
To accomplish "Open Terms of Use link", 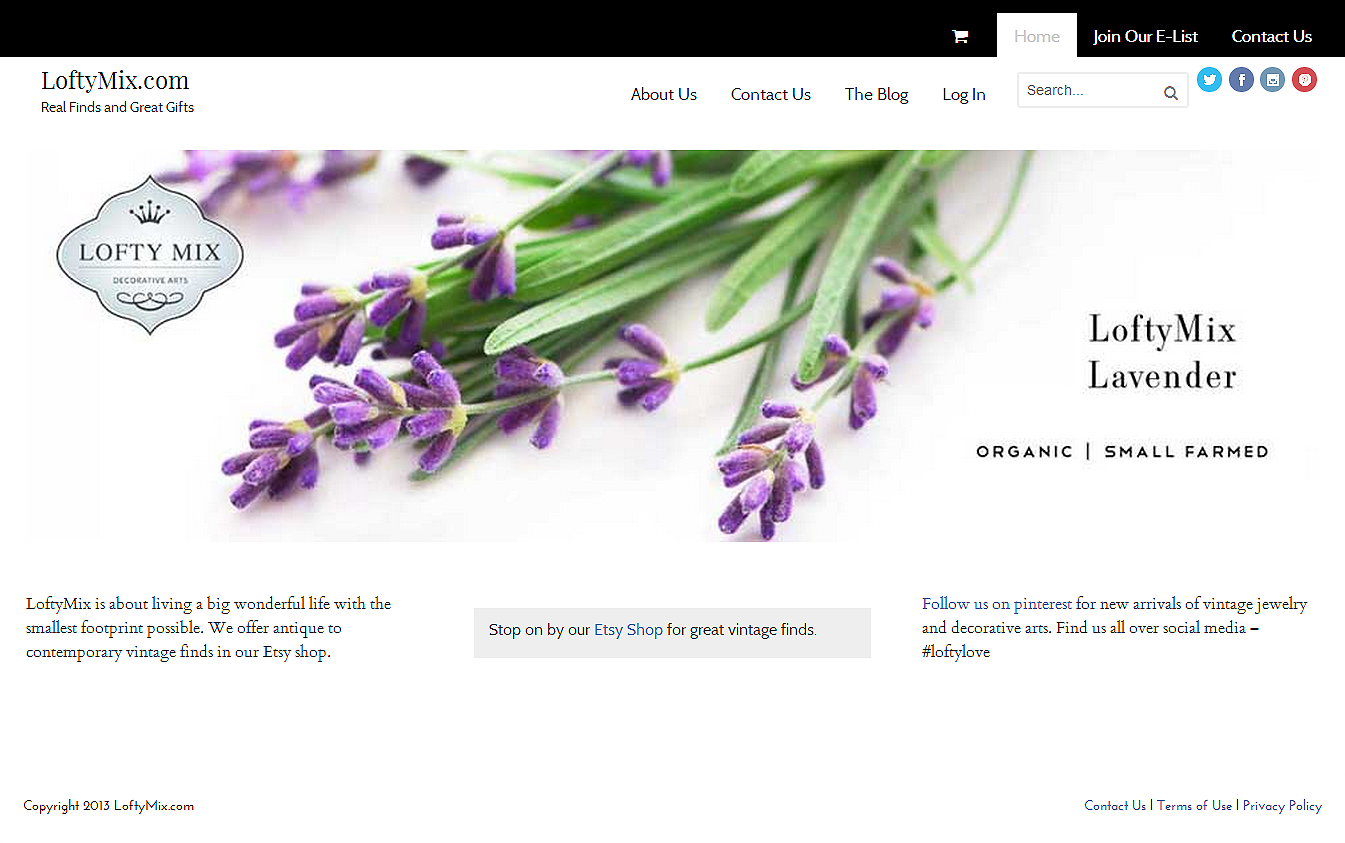I will pos(1195,806).
